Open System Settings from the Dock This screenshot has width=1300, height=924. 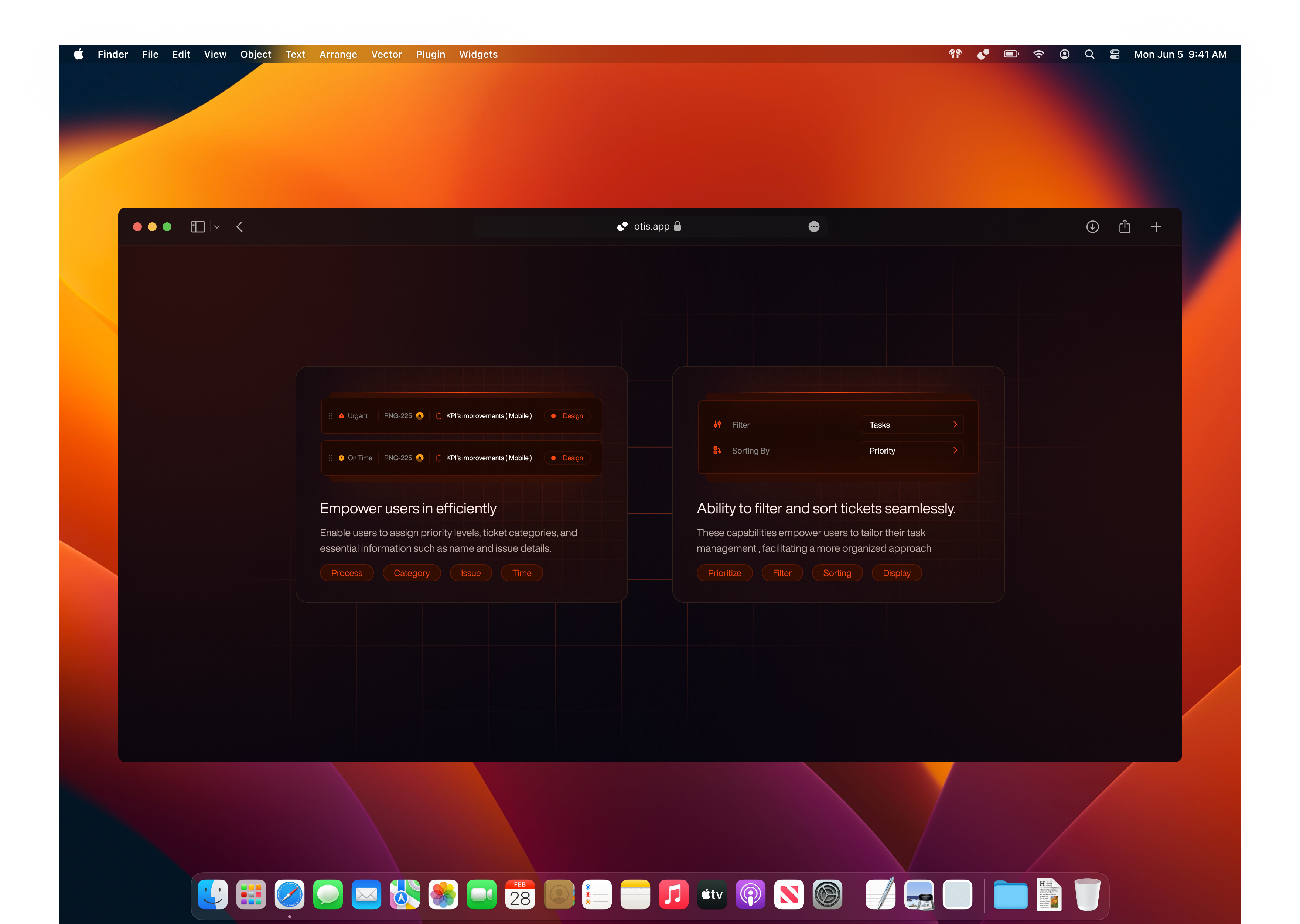827,895
